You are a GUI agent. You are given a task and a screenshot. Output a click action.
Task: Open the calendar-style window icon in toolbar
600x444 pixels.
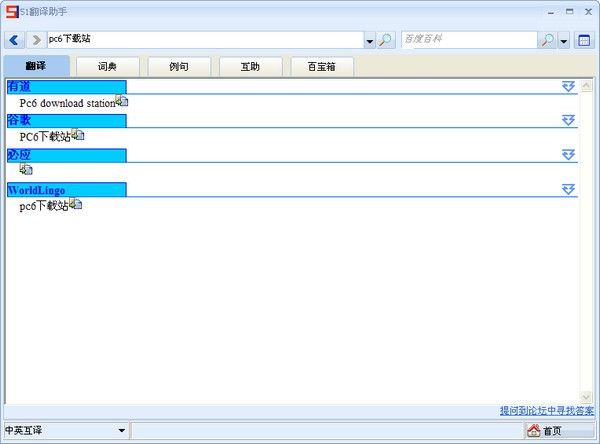[584, 40]
